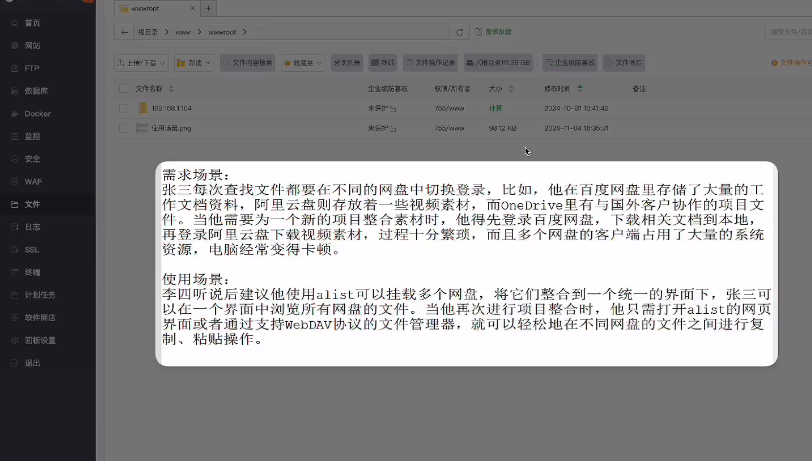This screenshot has width=812, height=461.
Task: Open the 文件同步 sync tool
Action: [624, 63]
